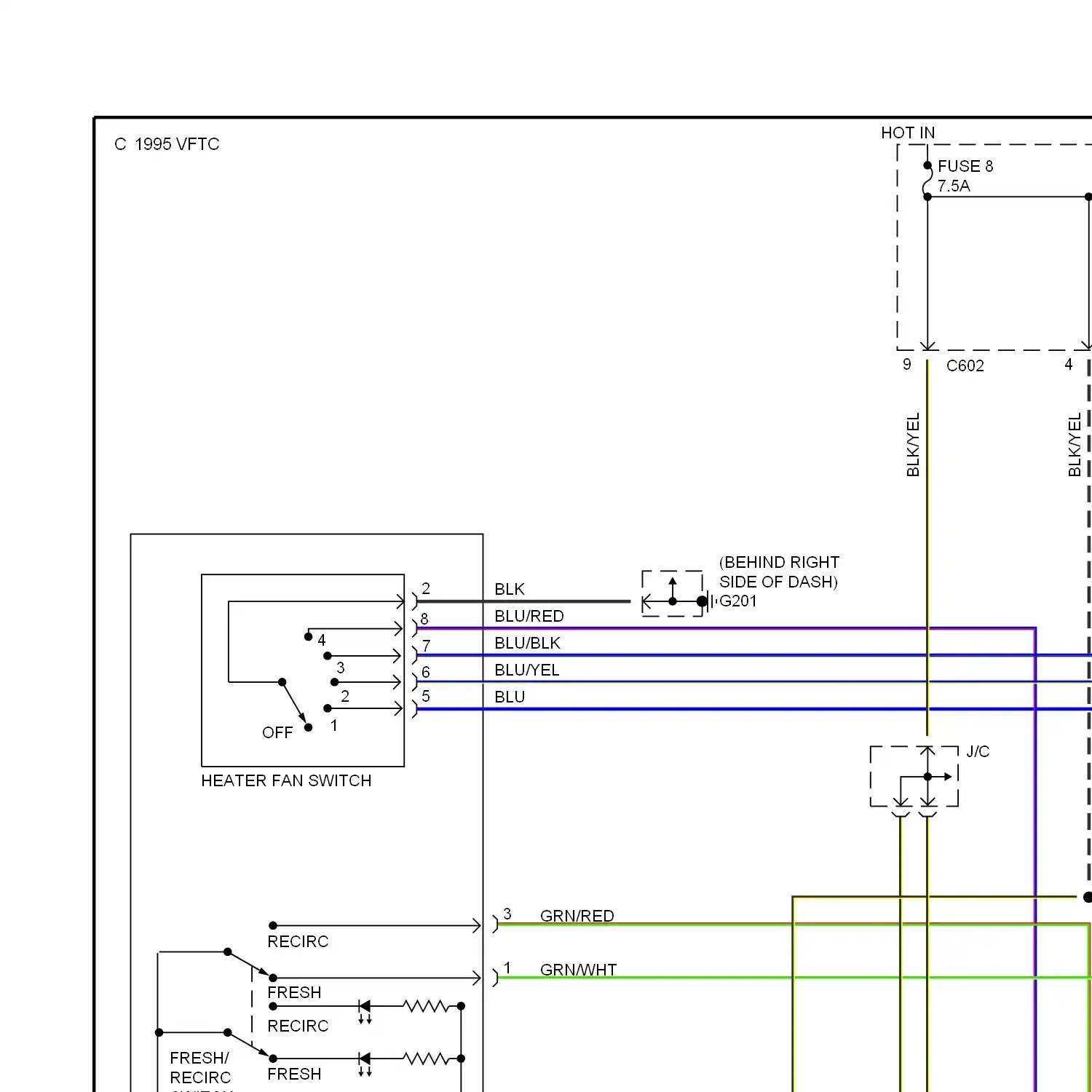The width and height of the screenshot is (1092, 1092).
Task: Click pin number 3 beside GRN/RED
Action: pyautogui.click(x=507, y=914)
